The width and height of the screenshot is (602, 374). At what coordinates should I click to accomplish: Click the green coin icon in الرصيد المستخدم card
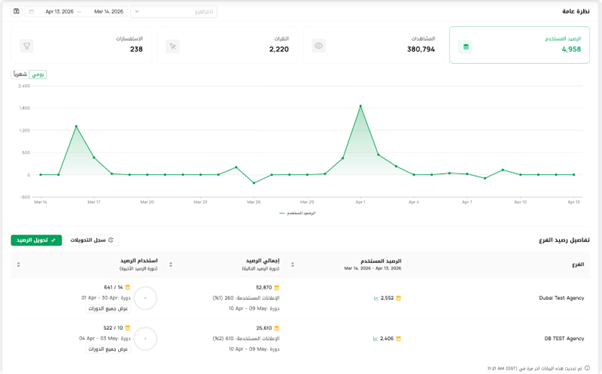coord(465,47)
